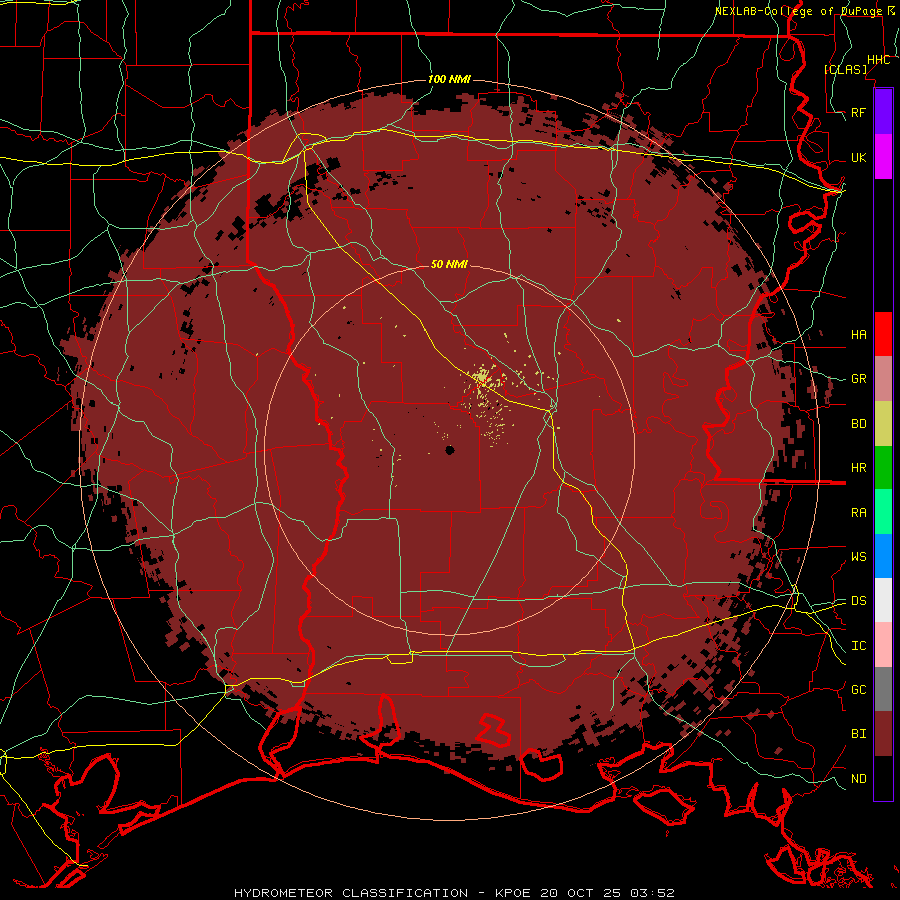Viewport: 900px width, 900px height.
Task: Click the ND black legend swatch
Action: (x=883, y=778)
